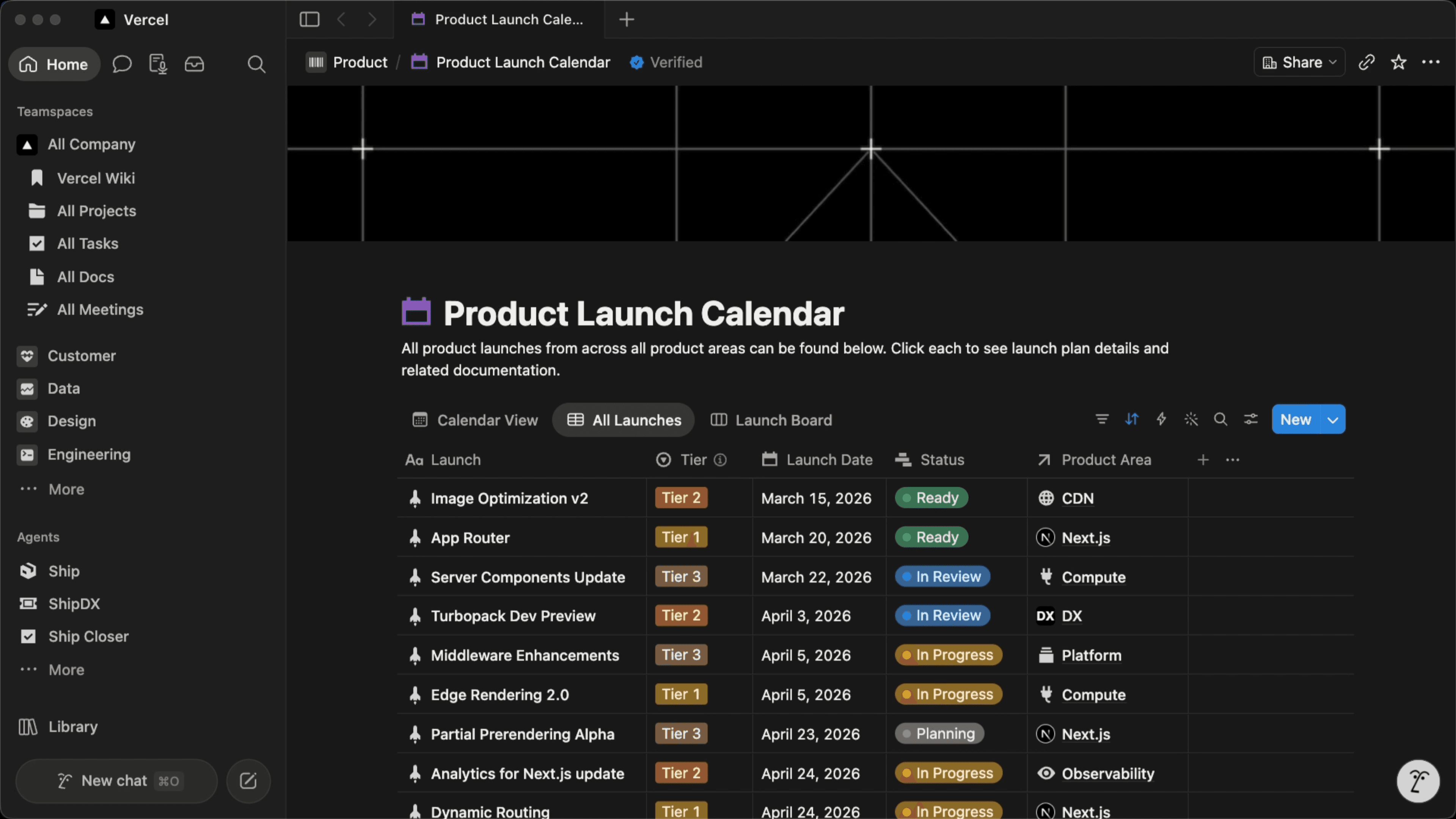Click the Planning status for Partial Prerendering Alpha

(x=939, y=734)
